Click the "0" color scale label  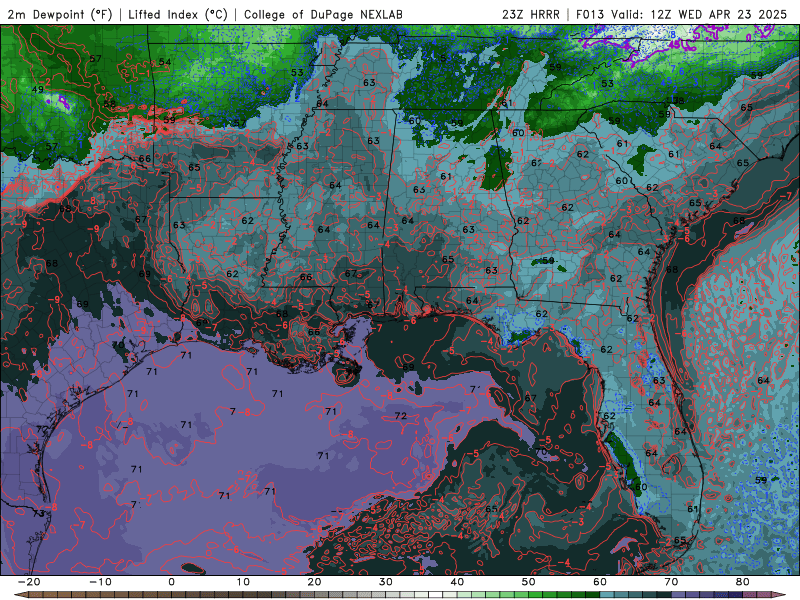click(171, 582)
